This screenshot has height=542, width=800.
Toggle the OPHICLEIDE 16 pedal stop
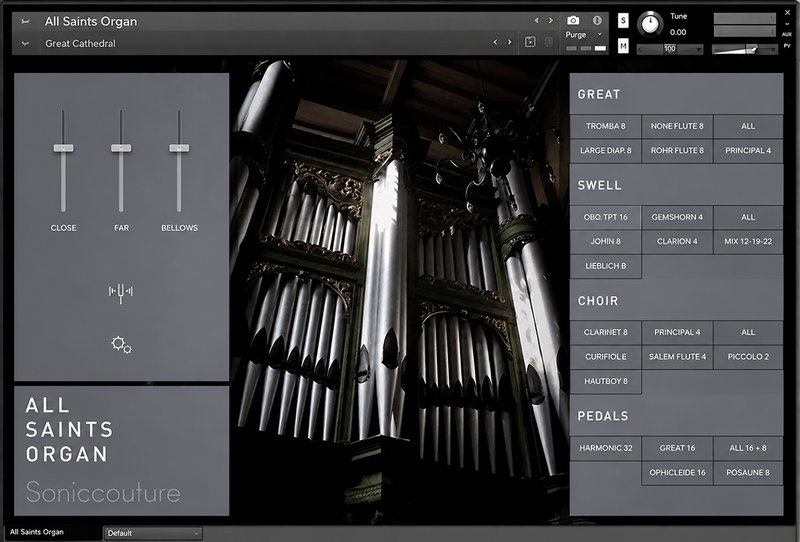click(x=677, y=473)
